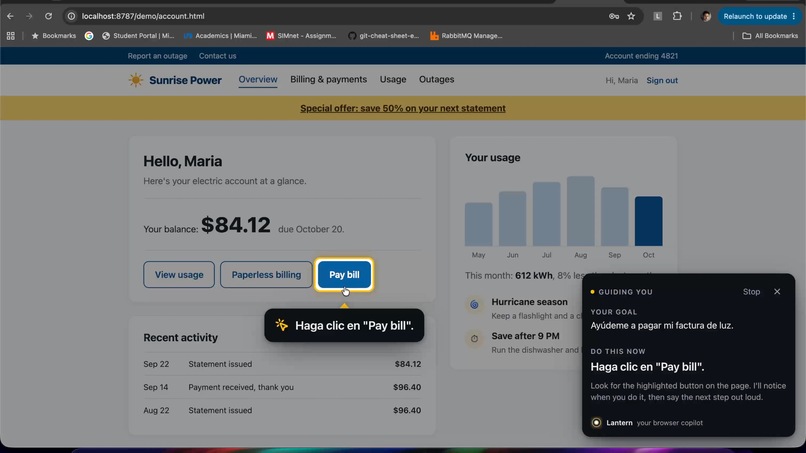Click the October usage bar
The image size is (806, 453).
tap(649, 221)
